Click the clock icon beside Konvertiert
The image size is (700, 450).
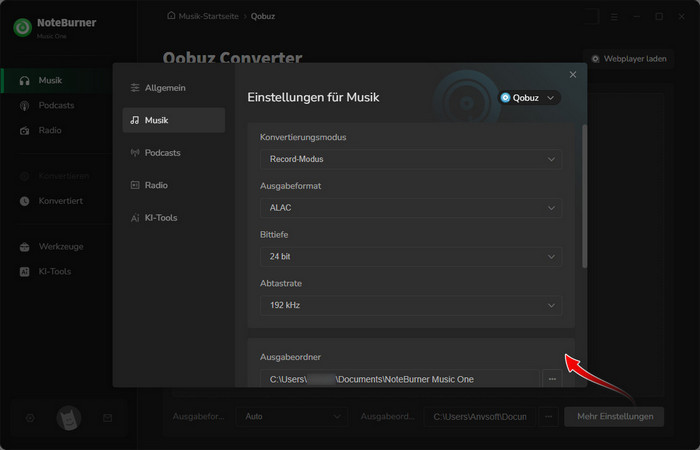pos(25,201)
